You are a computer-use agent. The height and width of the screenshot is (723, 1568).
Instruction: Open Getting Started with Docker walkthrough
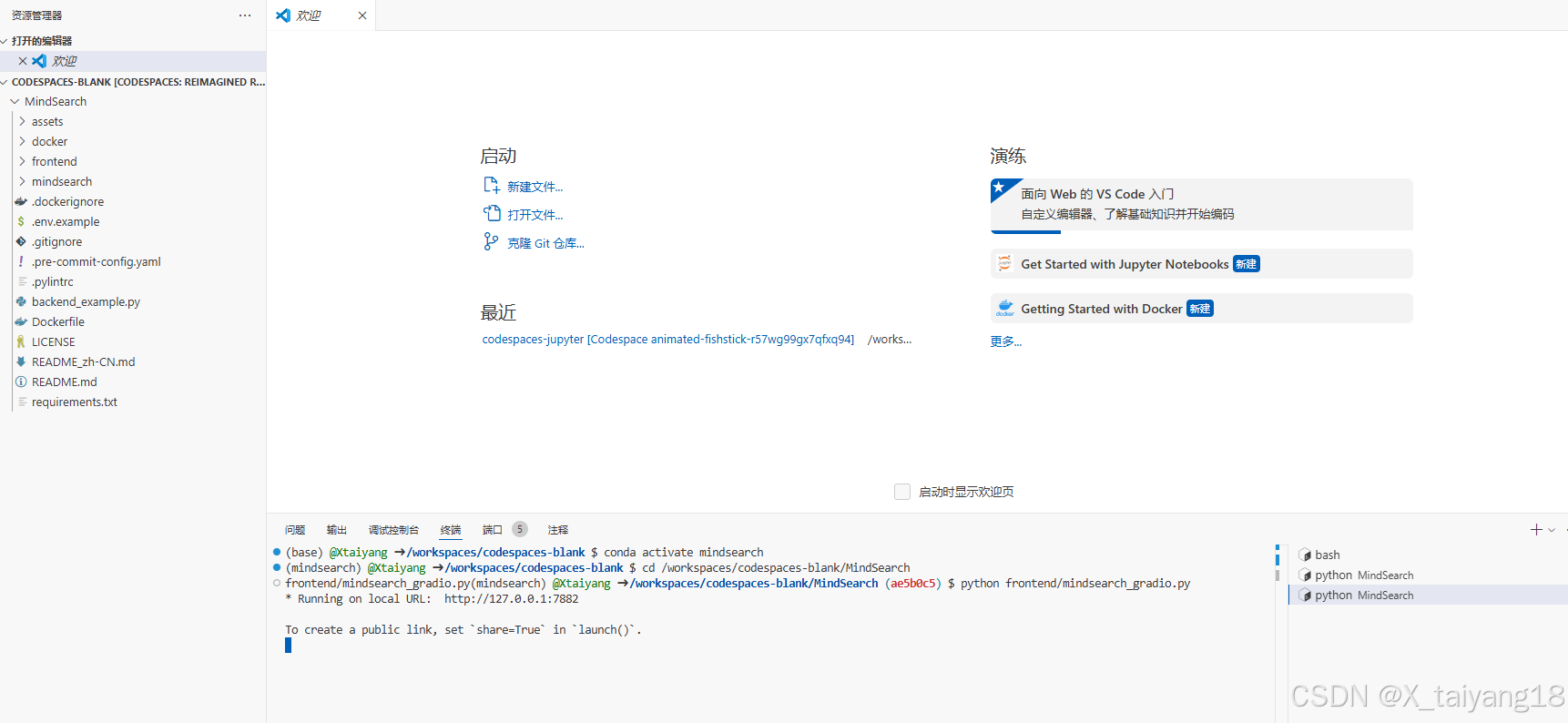pyautogui.click(x=1202, y=309)
